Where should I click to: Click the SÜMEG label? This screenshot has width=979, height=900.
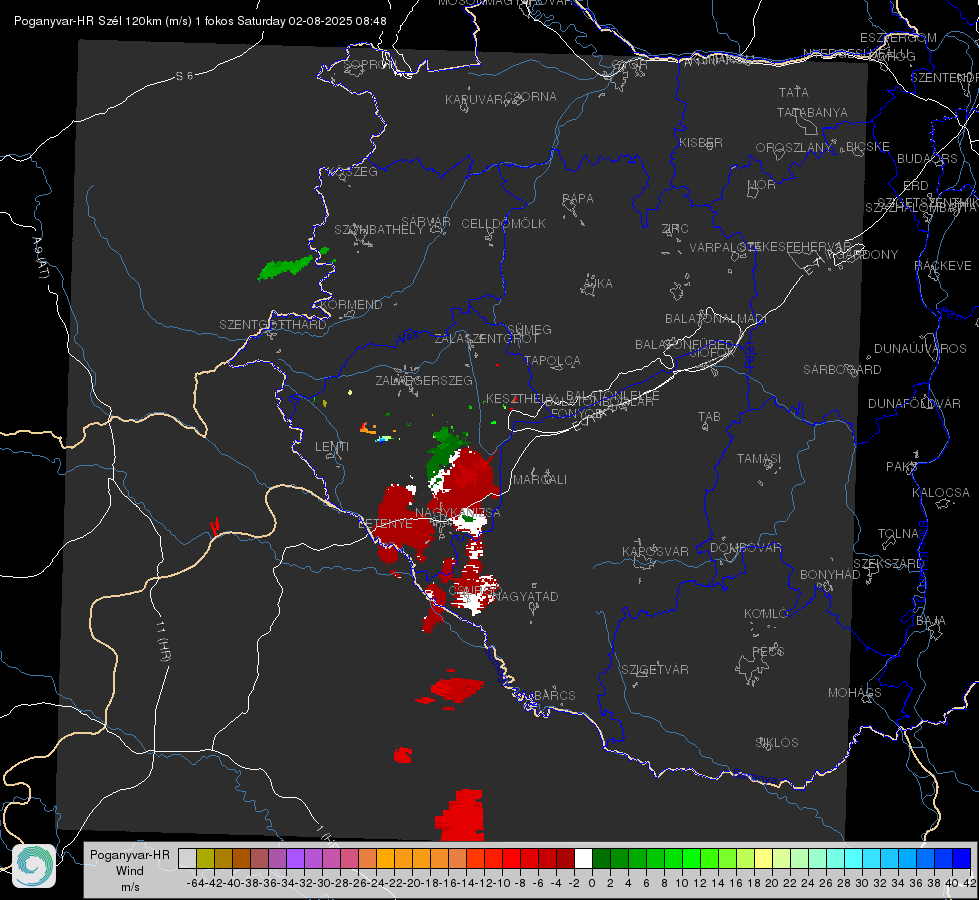pos(529,330)
